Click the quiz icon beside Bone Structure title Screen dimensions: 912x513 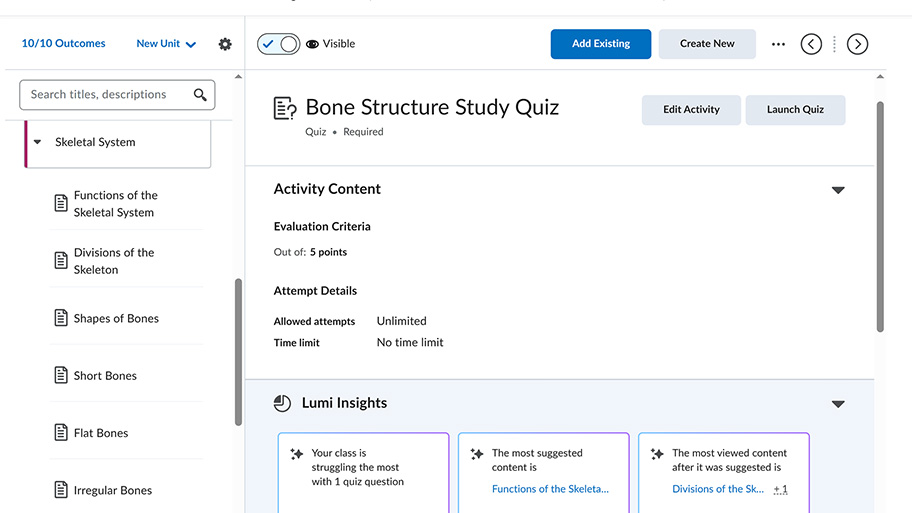tap(285, 108)
